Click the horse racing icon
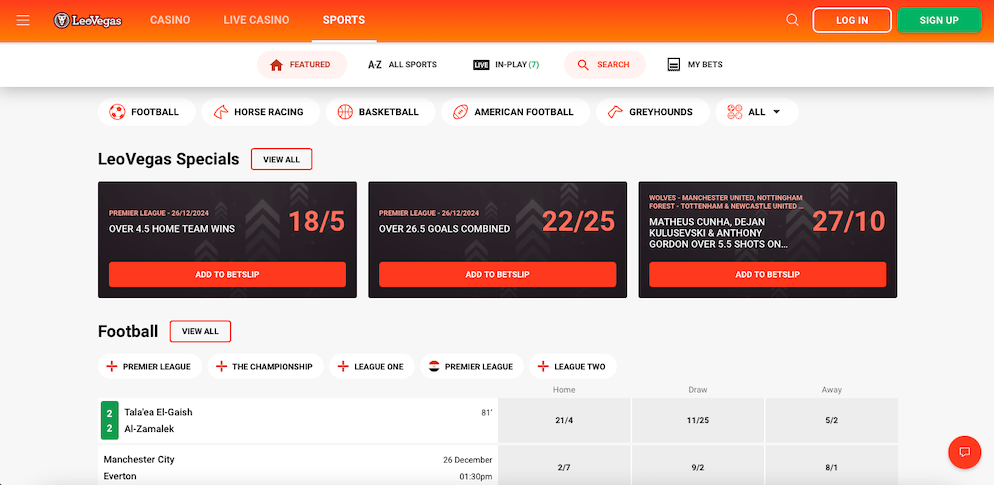 (221, 112)
